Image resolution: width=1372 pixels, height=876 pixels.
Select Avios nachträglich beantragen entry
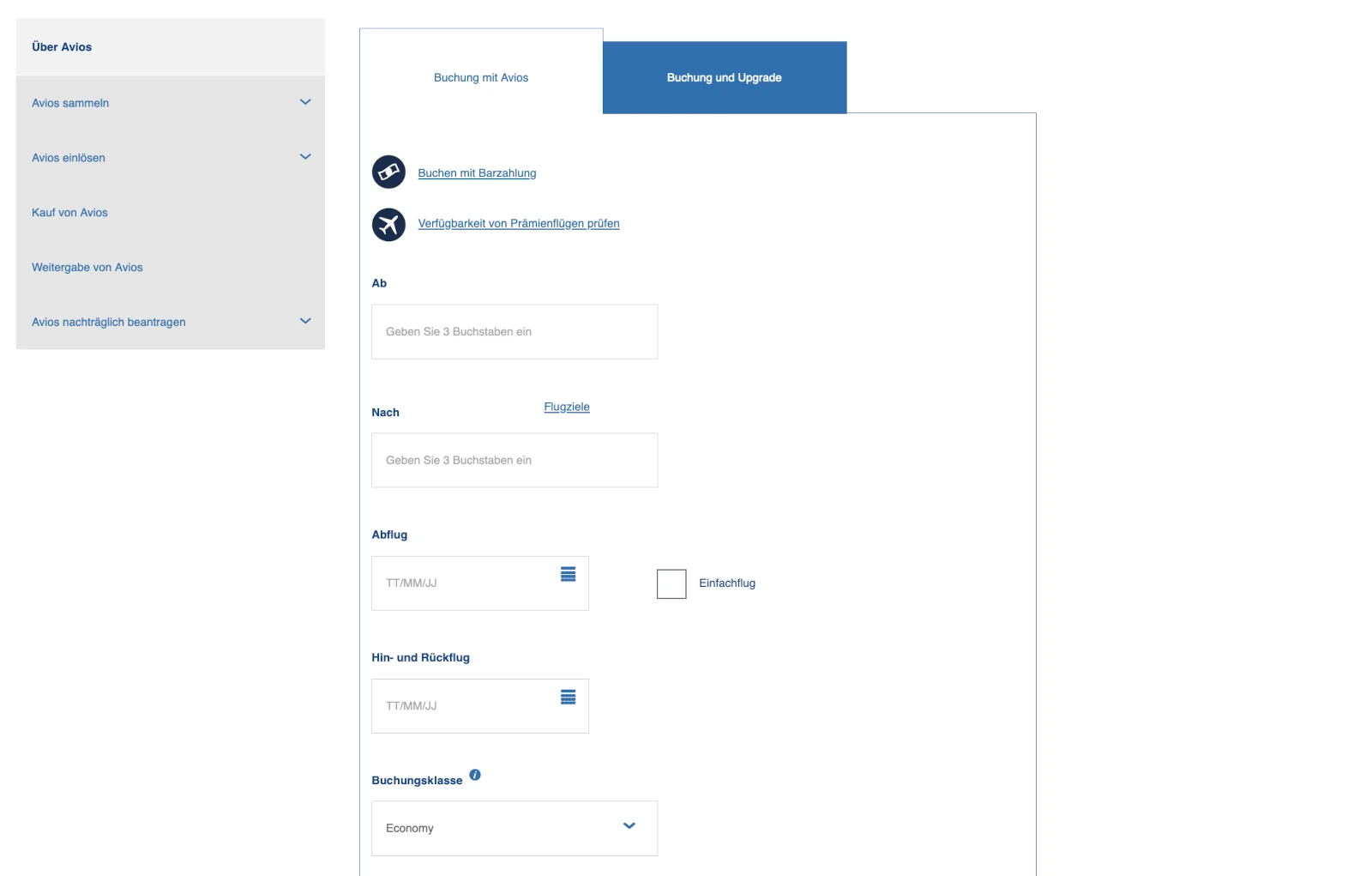pos(109,323)
